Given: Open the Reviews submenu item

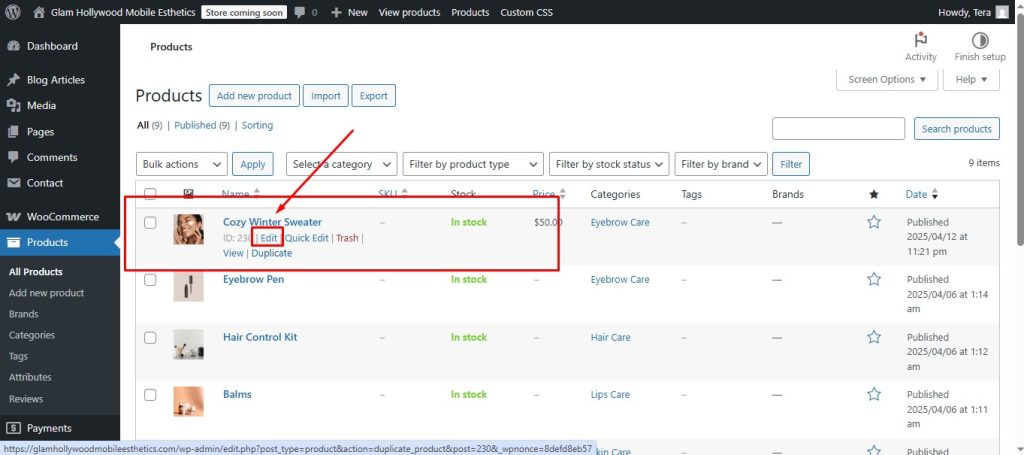Looking at the screenshot, I should click(x=26, y=399).
